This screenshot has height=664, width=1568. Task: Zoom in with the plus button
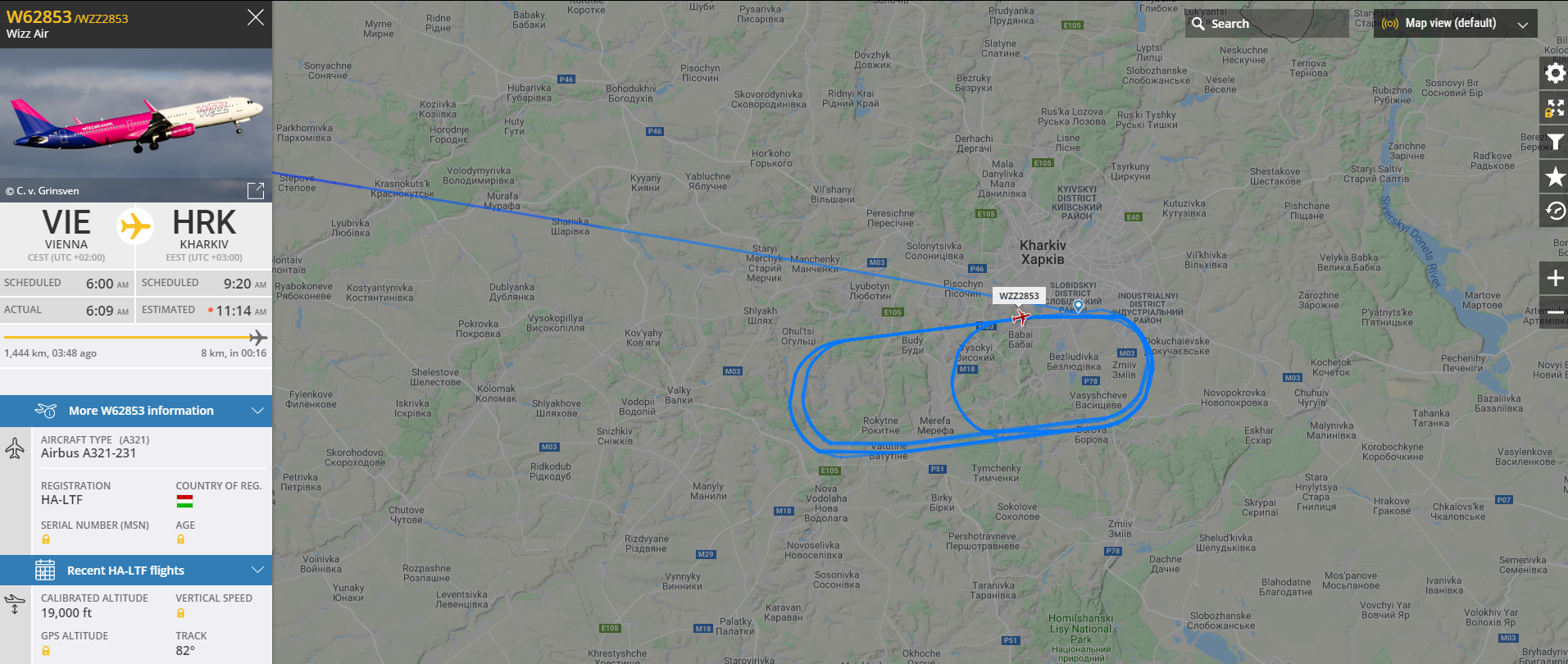tap(1554, 278)
